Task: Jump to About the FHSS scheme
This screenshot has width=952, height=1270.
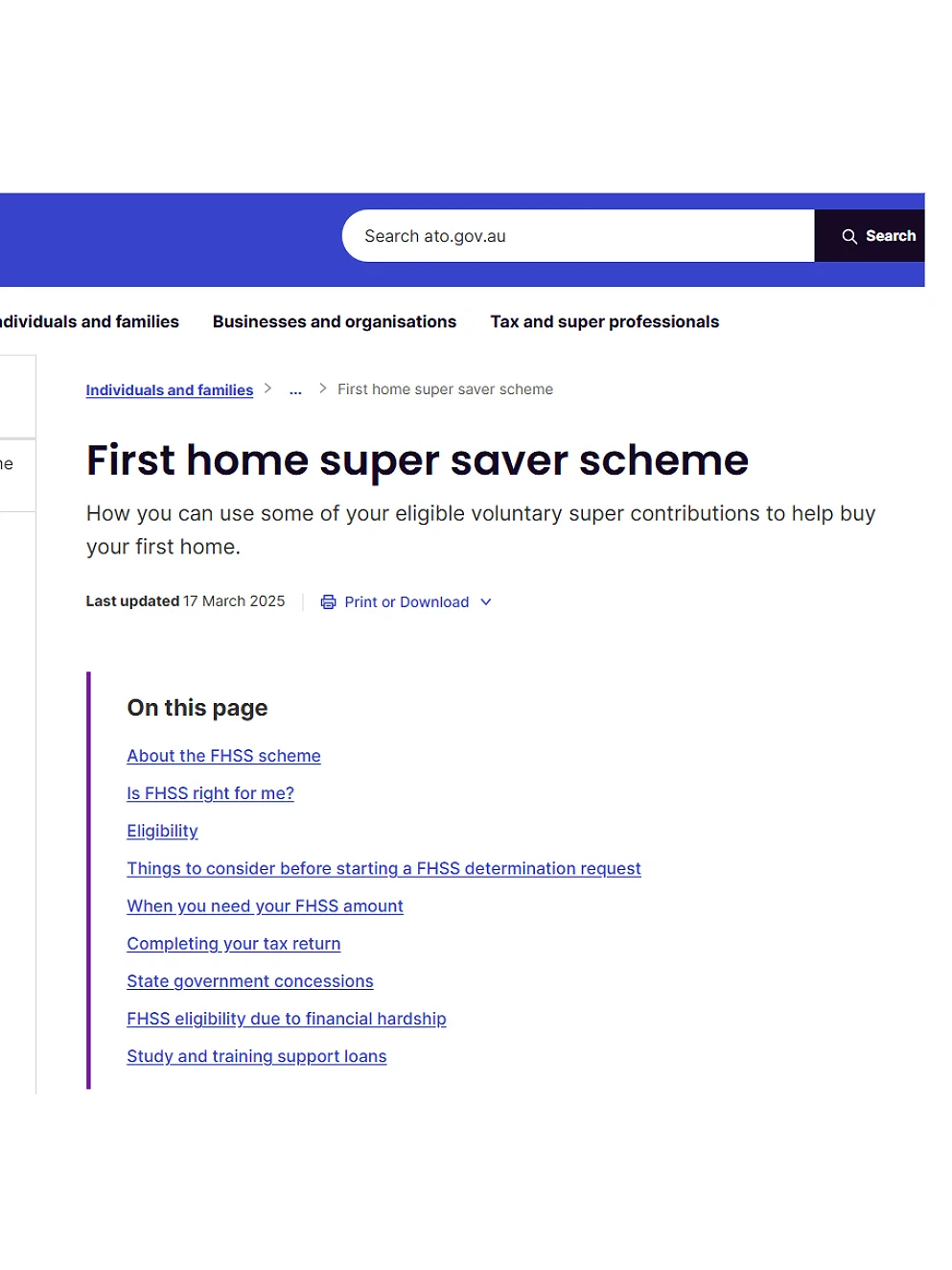Action: pos(223,756)
